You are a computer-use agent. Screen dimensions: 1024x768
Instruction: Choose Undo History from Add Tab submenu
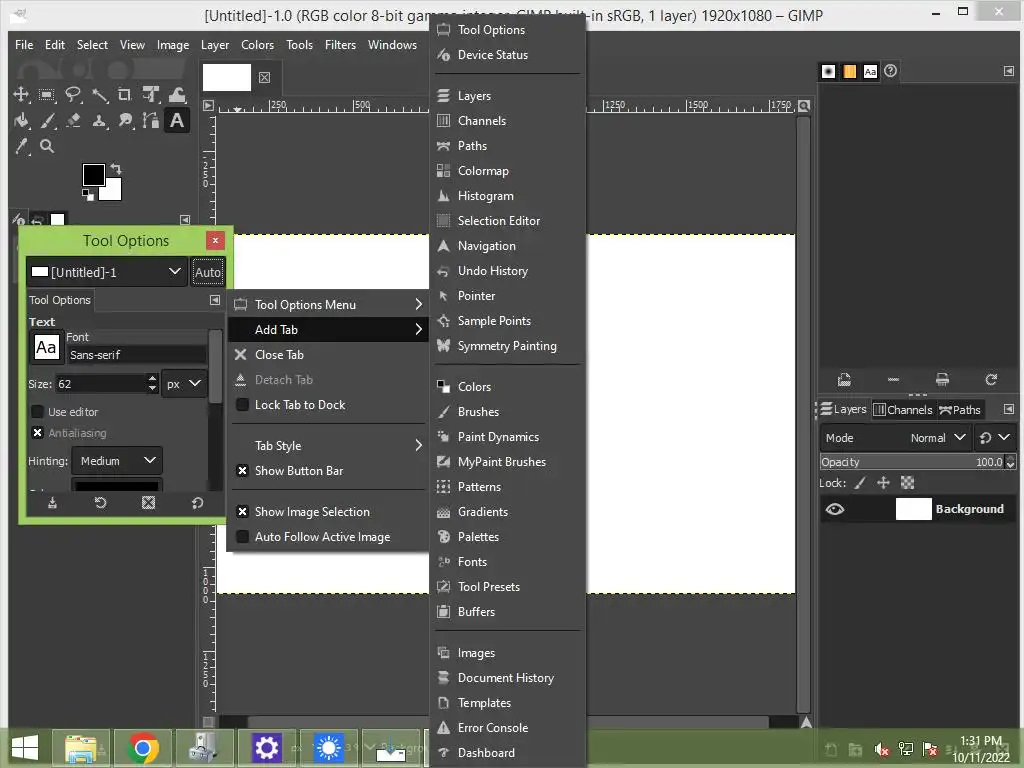click(507, 271)
